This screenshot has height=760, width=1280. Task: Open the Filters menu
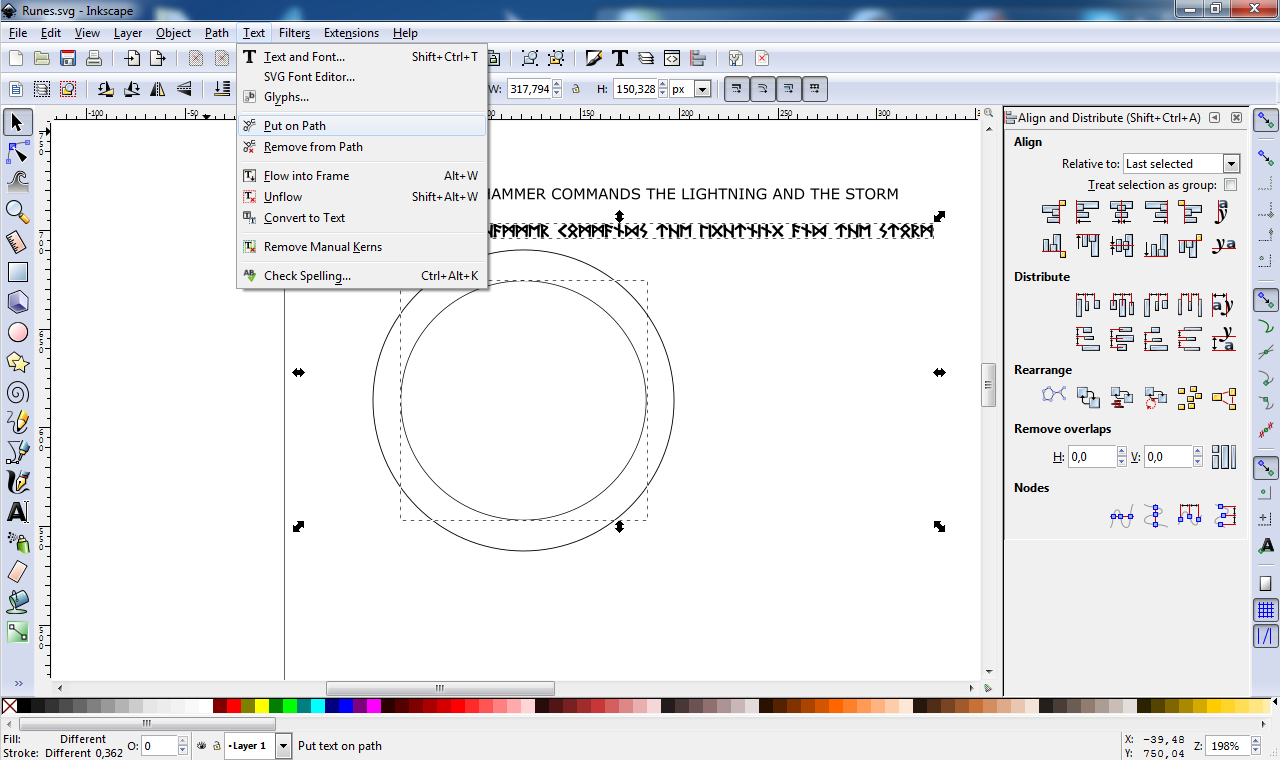(x=294, y=33)
